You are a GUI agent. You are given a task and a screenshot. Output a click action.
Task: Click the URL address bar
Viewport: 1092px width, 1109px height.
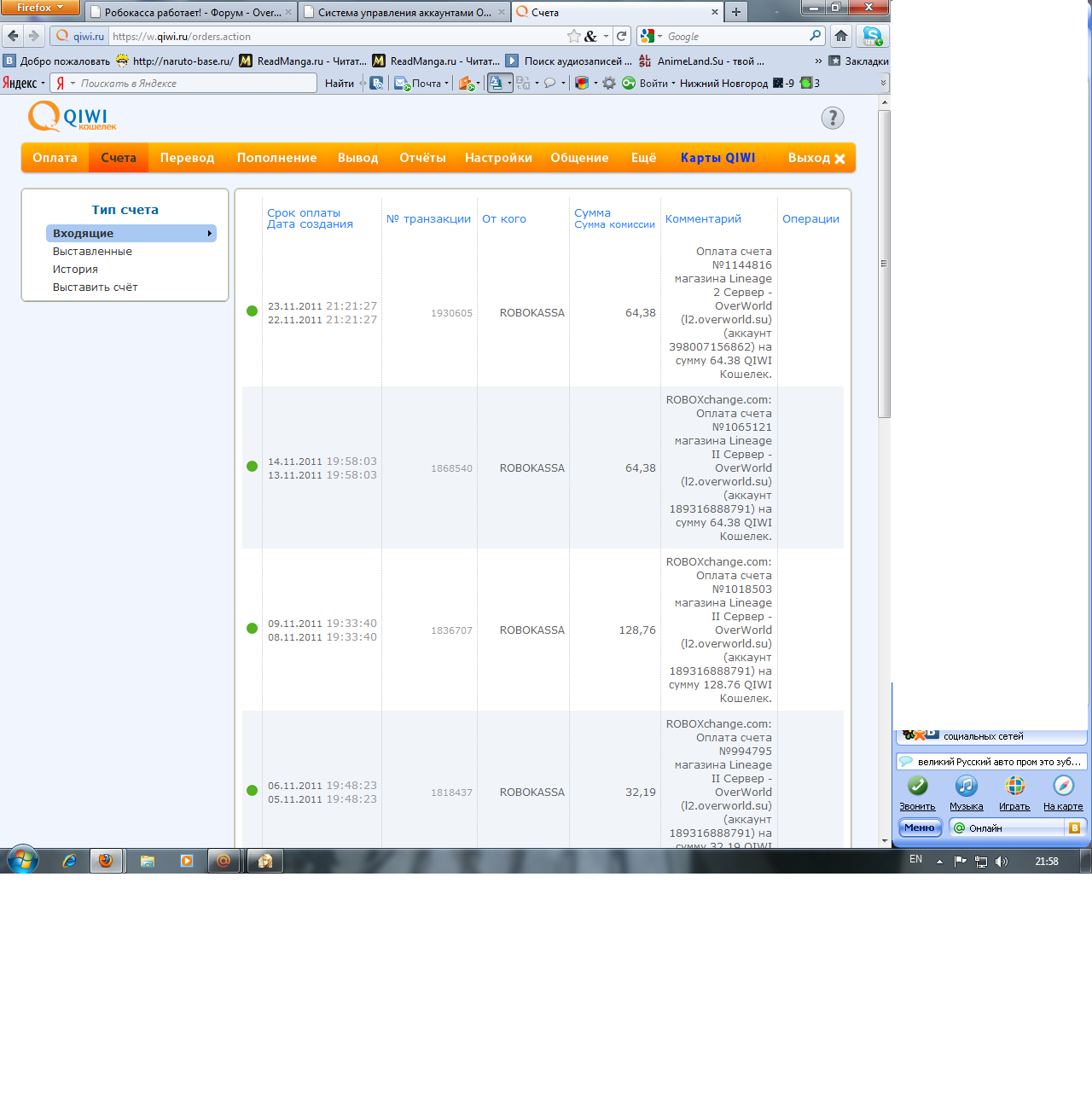[337, 36]
